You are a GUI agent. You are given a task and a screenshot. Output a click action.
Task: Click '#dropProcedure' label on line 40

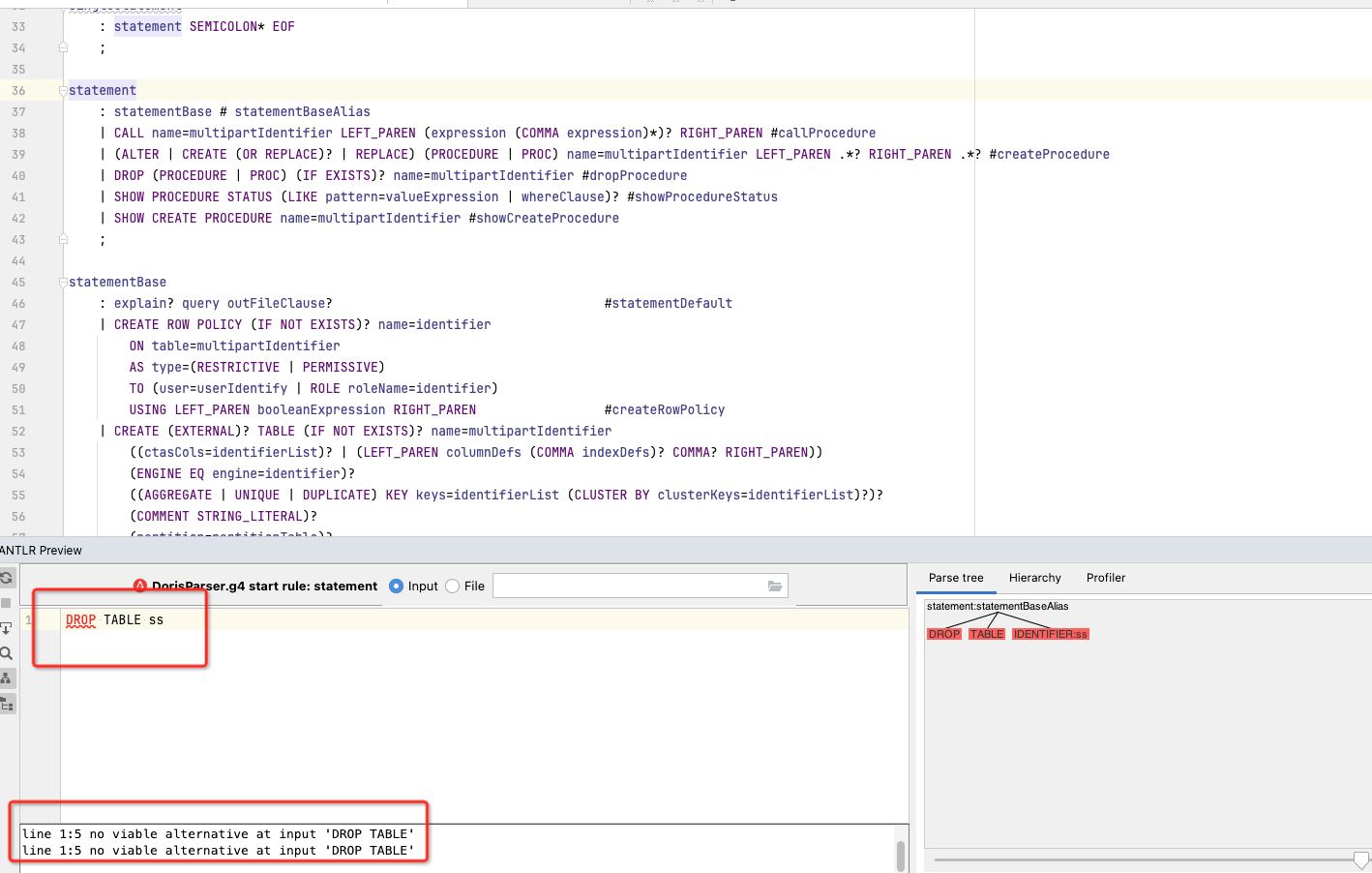(x=635, y=176)
